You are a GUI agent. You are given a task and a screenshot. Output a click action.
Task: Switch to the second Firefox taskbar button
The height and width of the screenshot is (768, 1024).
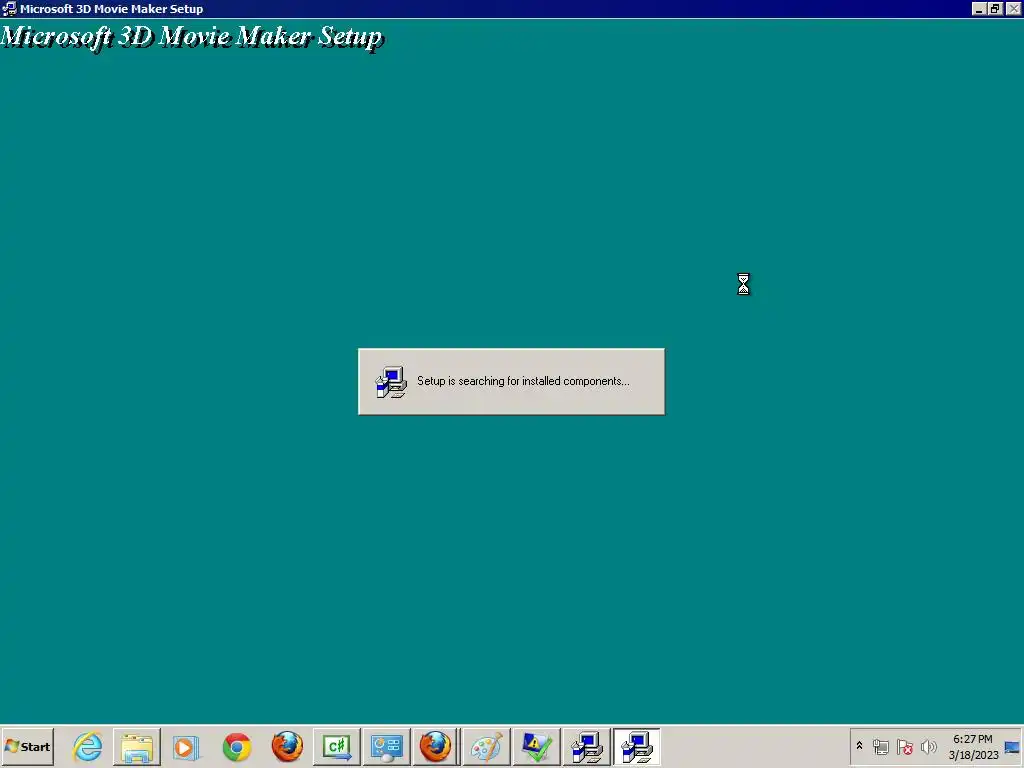[x=436, y=746]
